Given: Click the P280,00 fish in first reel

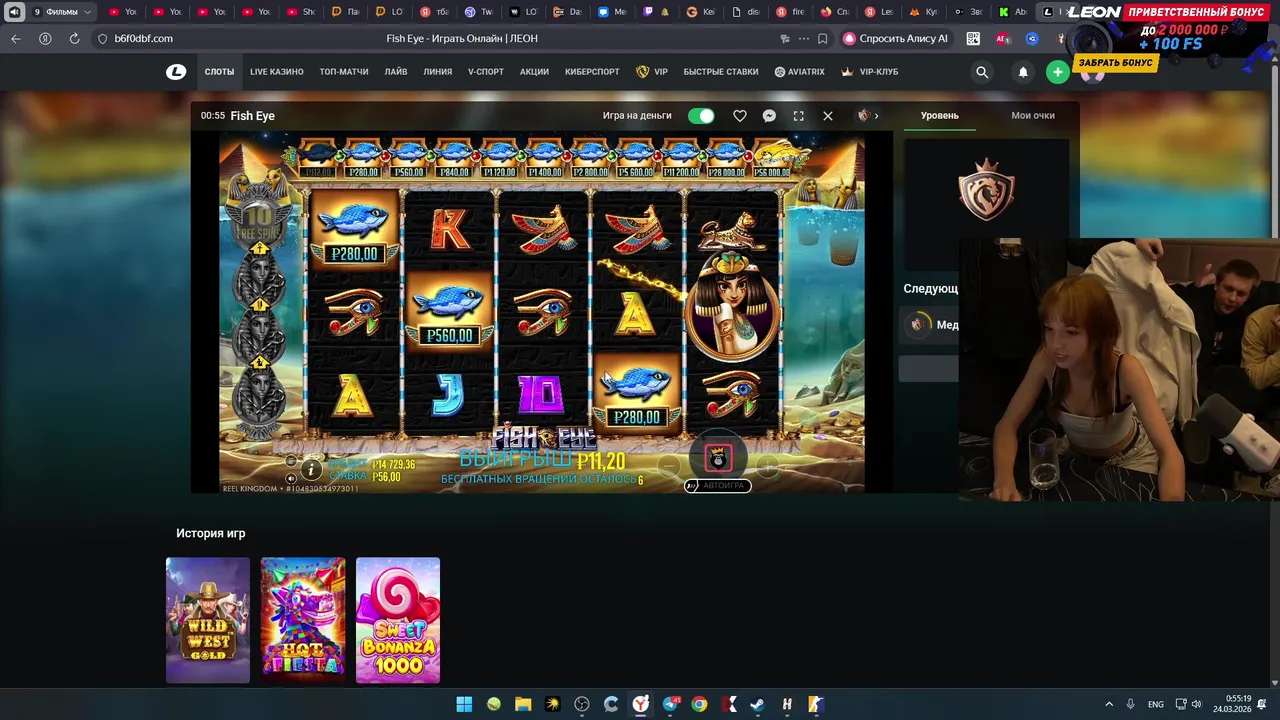Looking at the screenshot, I should point(354,232).
